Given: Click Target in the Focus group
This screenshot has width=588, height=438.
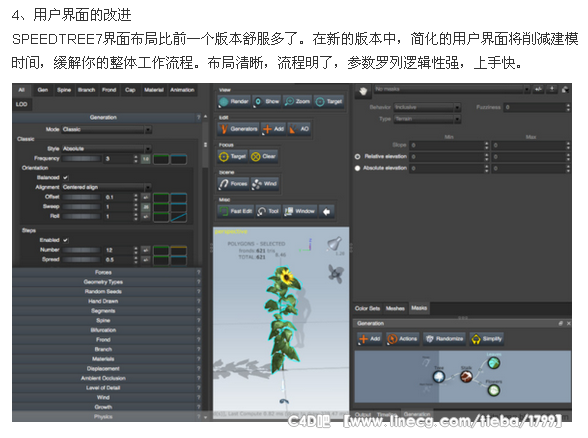Looking at the screenshot, I should click(x=232, y=156).
